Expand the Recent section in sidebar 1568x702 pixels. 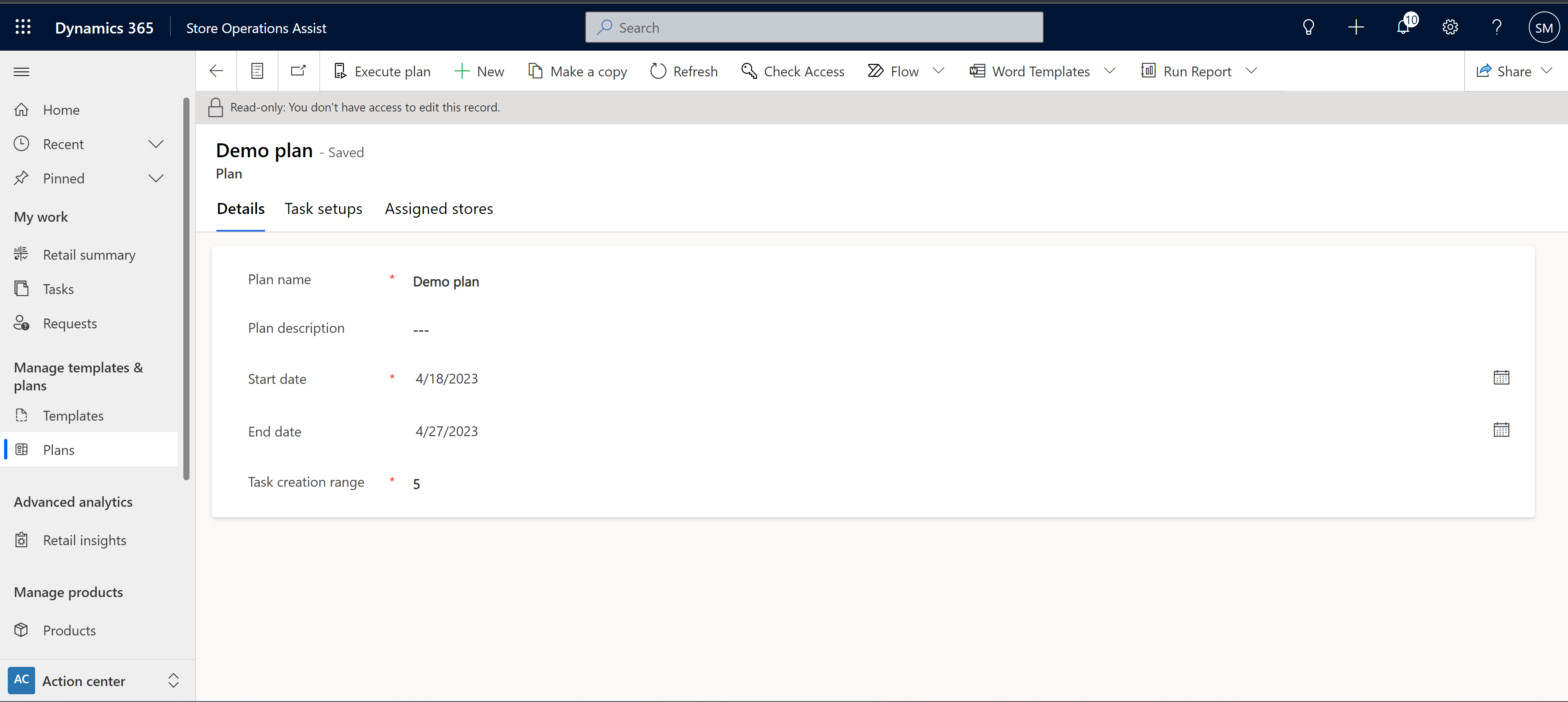(x=156, y=143)
